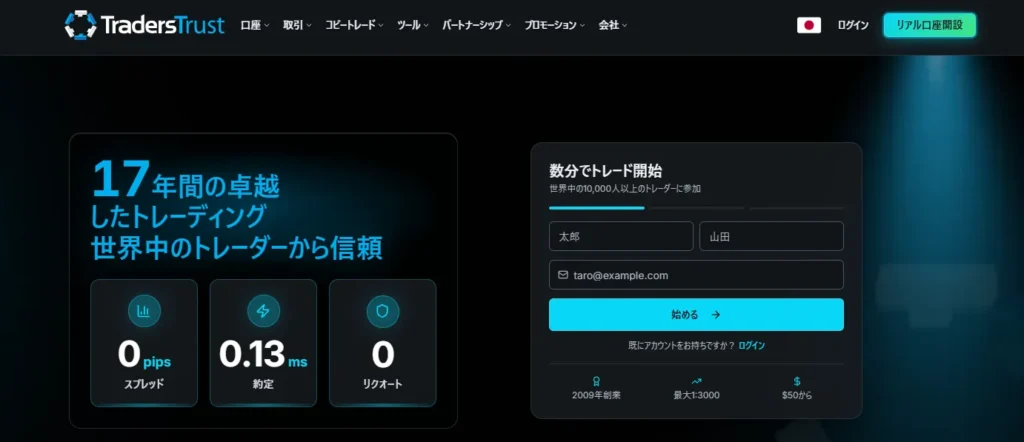Viewport: 1024px width, 442px height.
Task: Click the 0 リクオート card
Action: [383, 343]
